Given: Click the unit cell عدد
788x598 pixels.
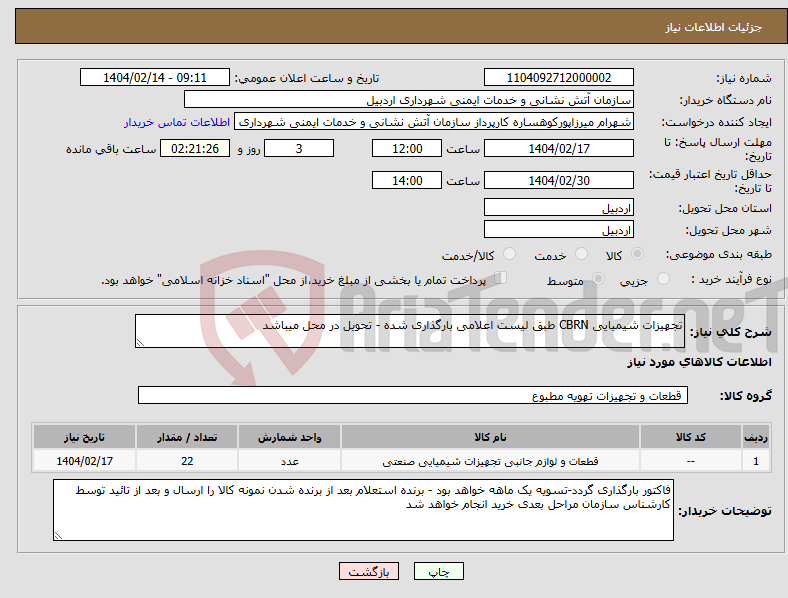Looking at the screenshot, I should pos(289,461).
